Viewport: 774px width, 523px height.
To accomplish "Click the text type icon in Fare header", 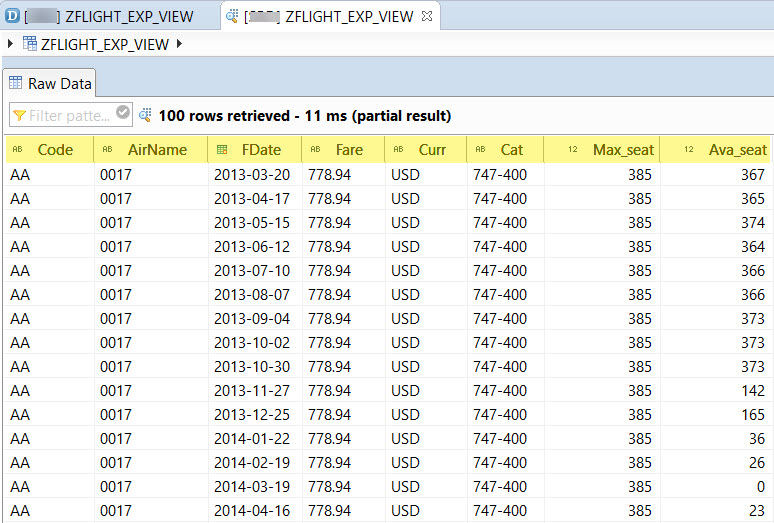I will tap(315, 149).
